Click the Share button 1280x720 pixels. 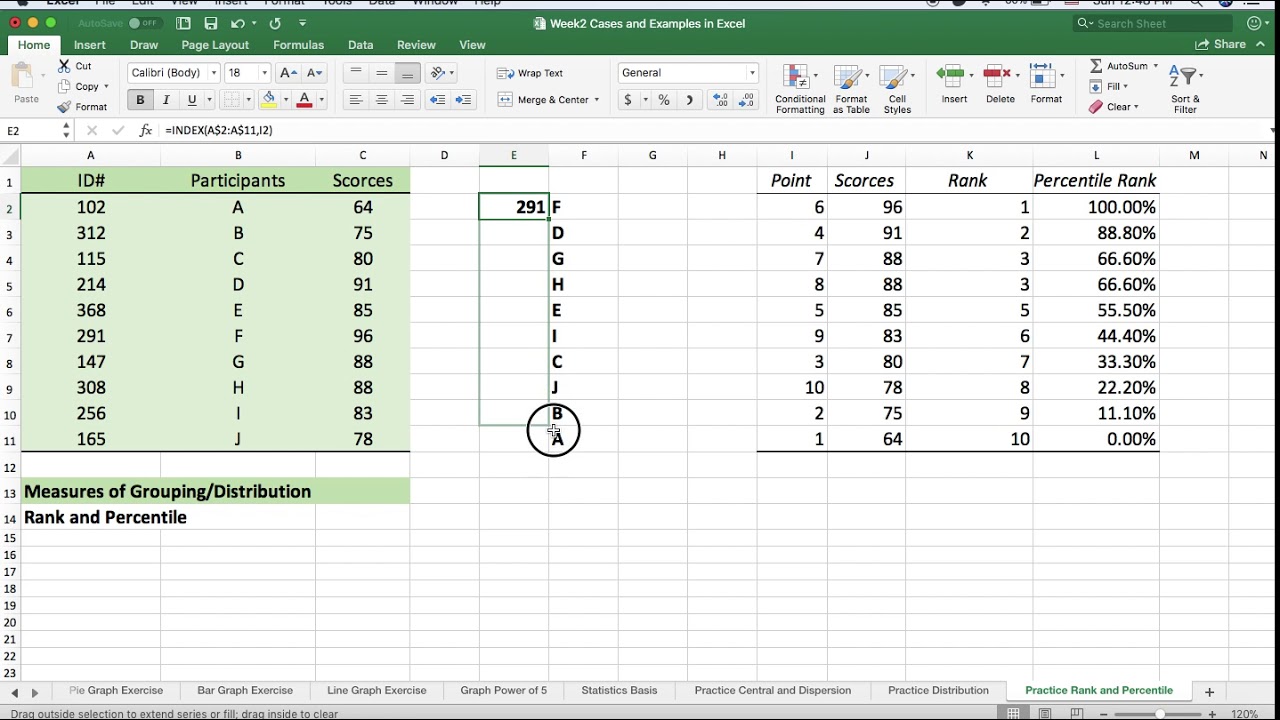click(1221, 45)
